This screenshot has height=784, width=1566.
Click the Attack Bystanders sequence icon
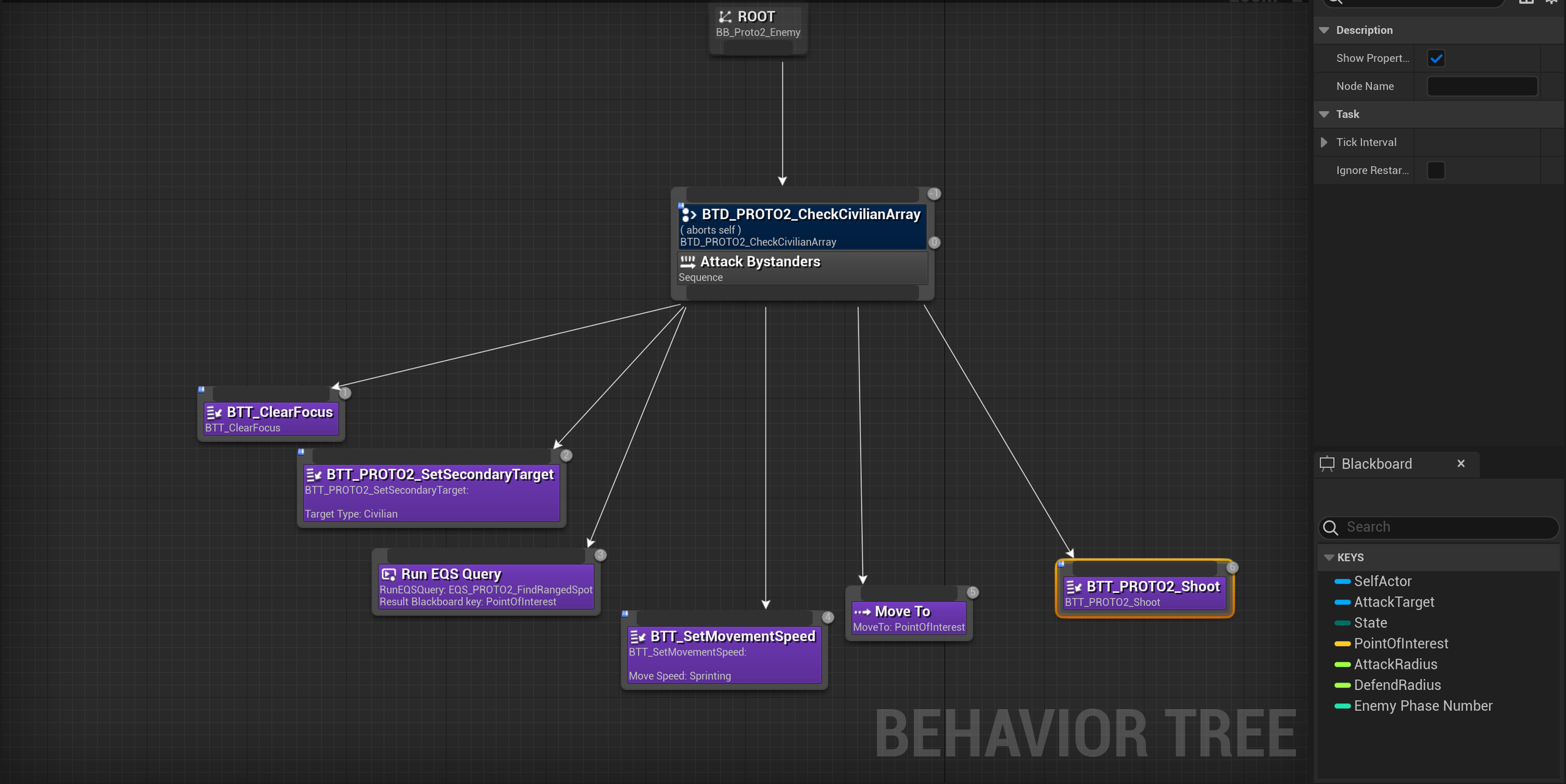point(687,262)
